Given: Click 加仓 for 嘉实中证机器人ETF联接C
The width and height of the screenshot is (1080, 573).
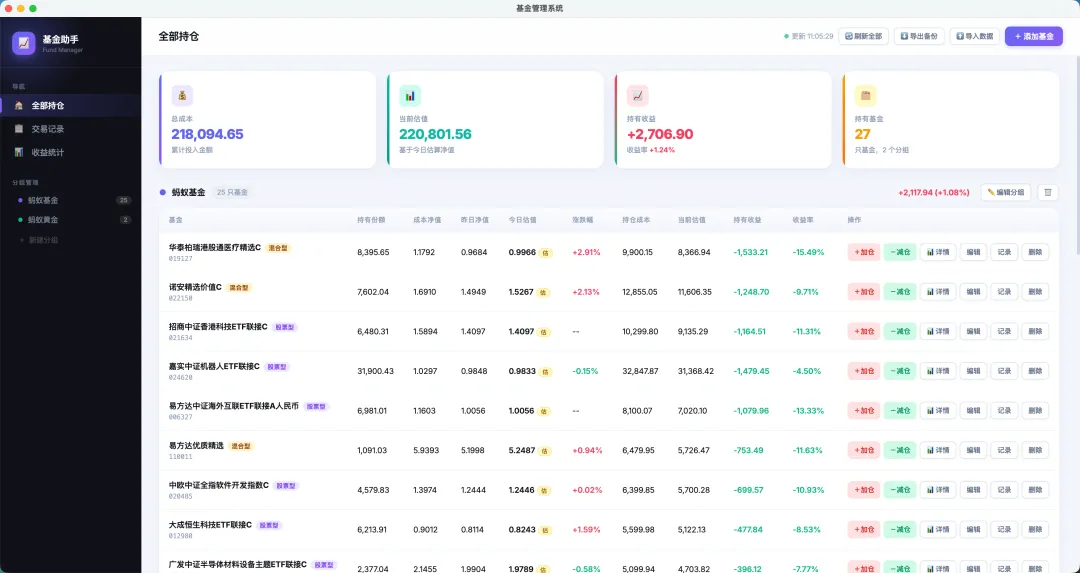Looking at the screenshot, I should 864,371.
